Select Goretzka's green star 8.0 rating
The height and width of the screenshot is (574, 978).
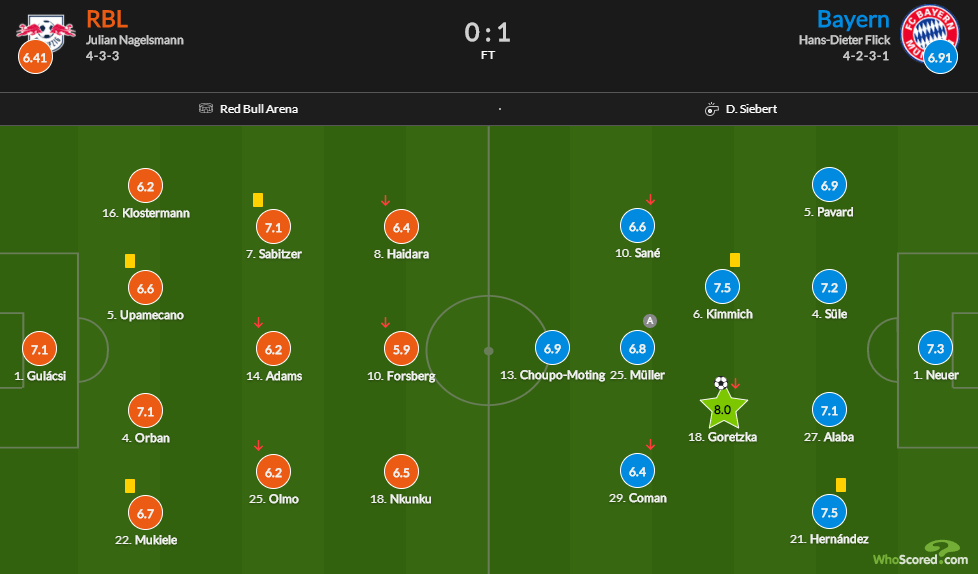pos(723,409)
